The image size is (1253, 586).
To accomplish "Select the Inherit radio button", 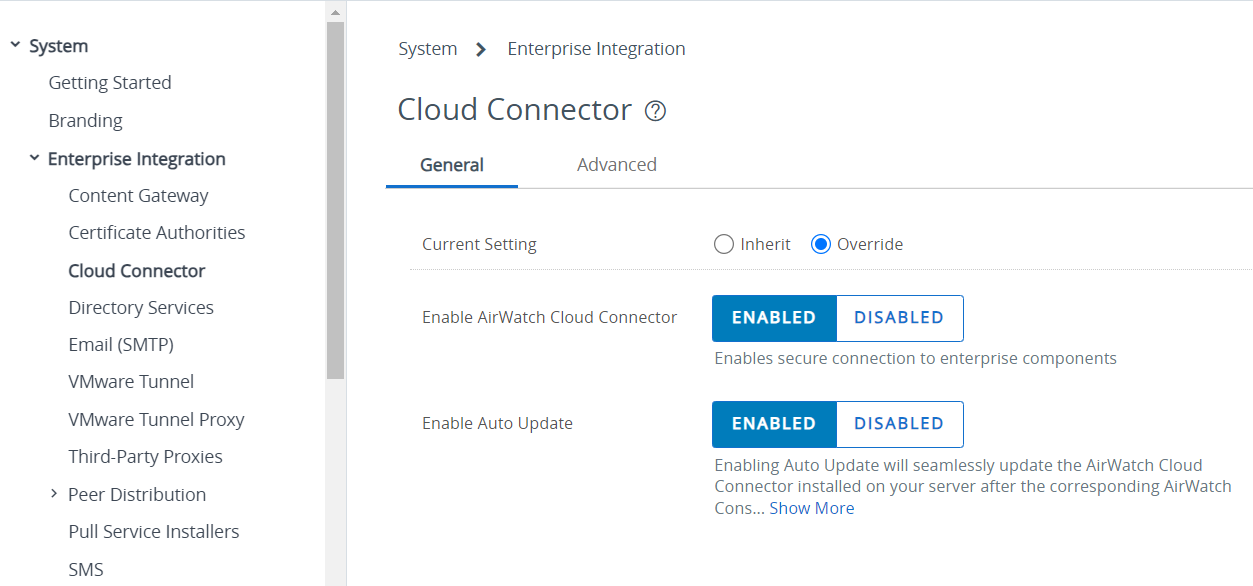I will tap(724, 244).
